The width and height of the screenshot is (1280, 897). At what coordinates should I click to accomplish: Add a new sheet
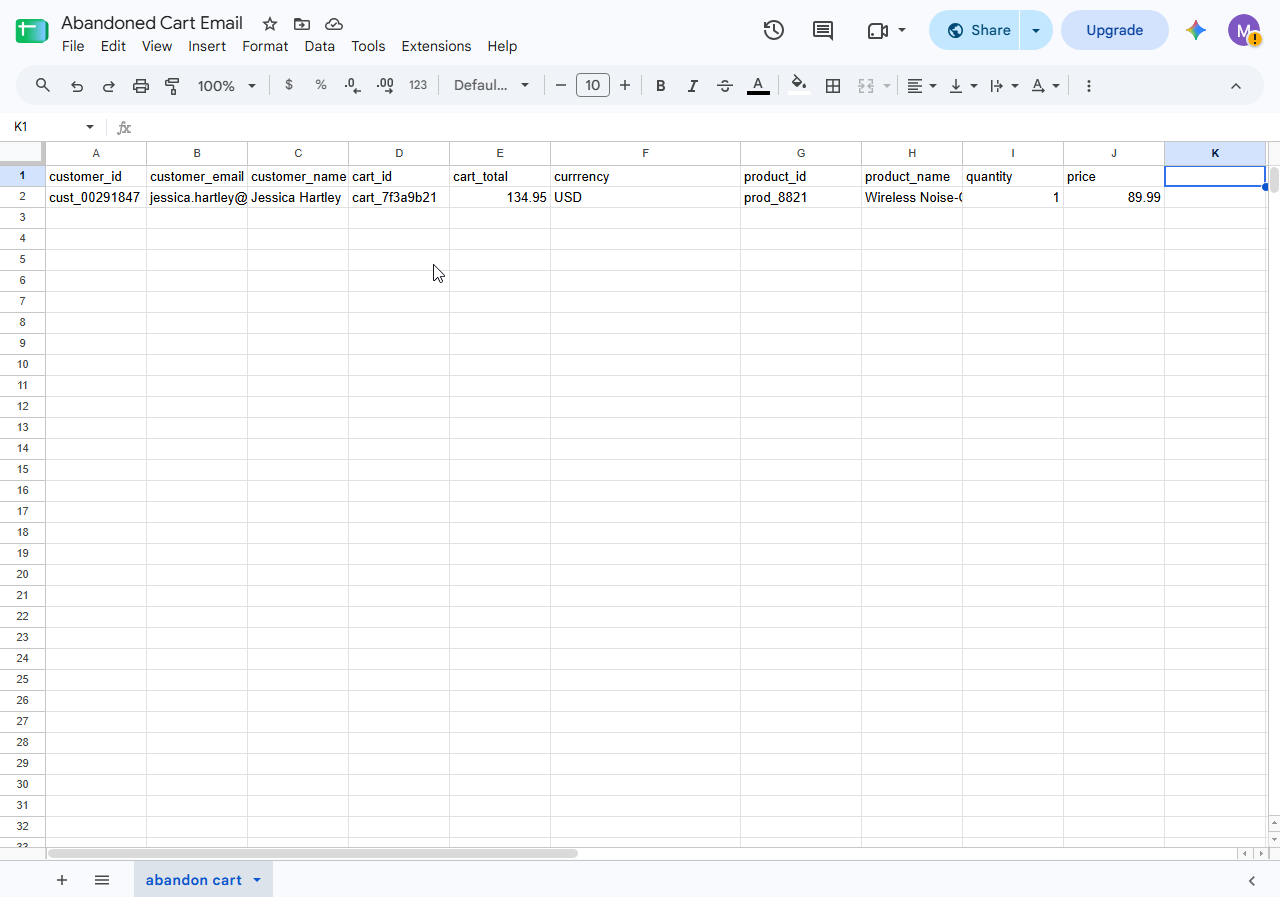[62, 880]
